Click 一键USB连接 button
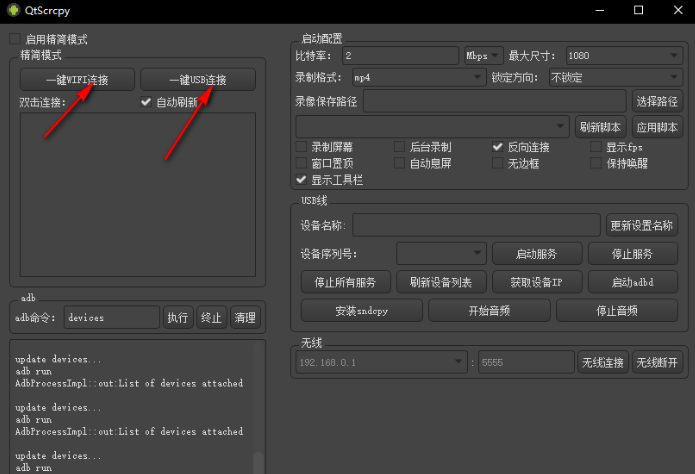The image size is (695, 474). (x=198, y=80)
